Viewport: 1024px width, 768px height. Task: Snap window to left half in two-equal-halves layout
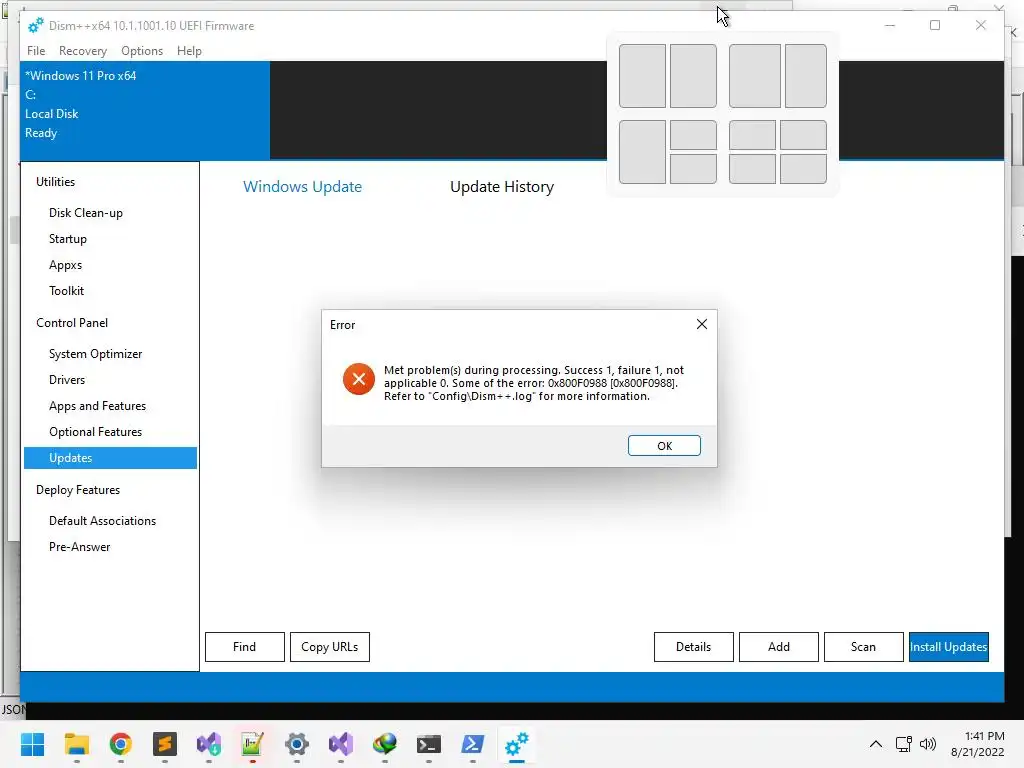[642, 76]
